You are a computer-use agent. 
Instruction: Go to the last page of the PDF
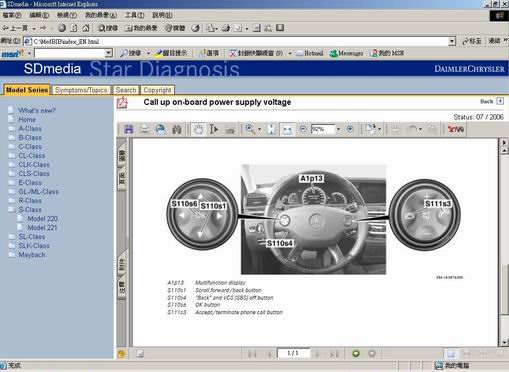pyautogui.click(x=334, y=354)
